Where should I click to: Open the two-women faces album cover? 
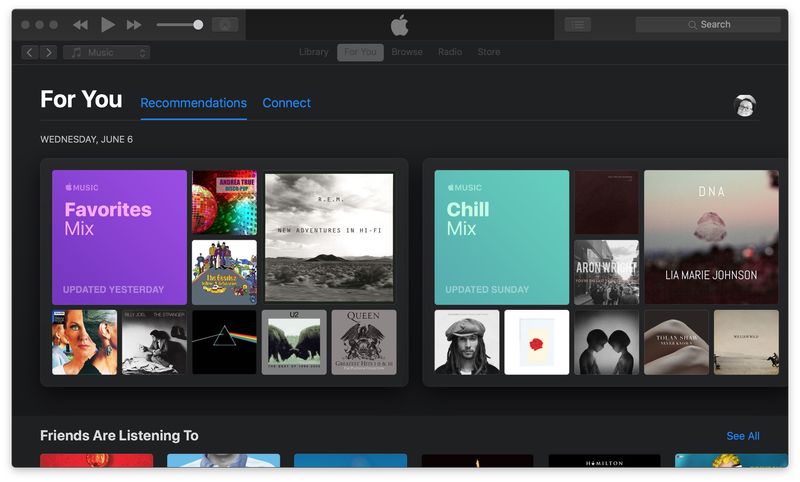point(84,342)
